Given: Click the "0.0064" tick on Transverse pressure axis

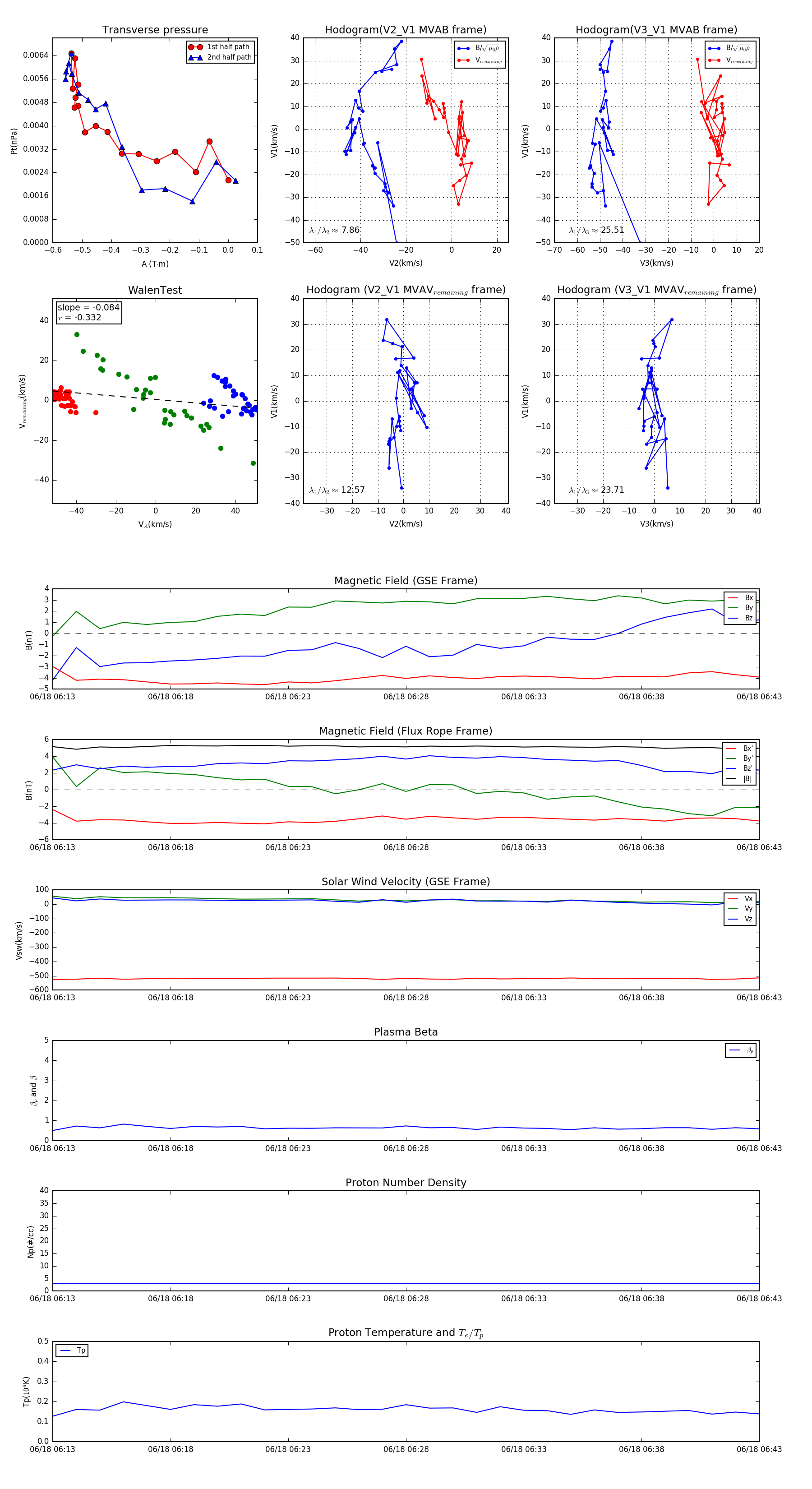Looking at the screenshot, I should [35, 55].
